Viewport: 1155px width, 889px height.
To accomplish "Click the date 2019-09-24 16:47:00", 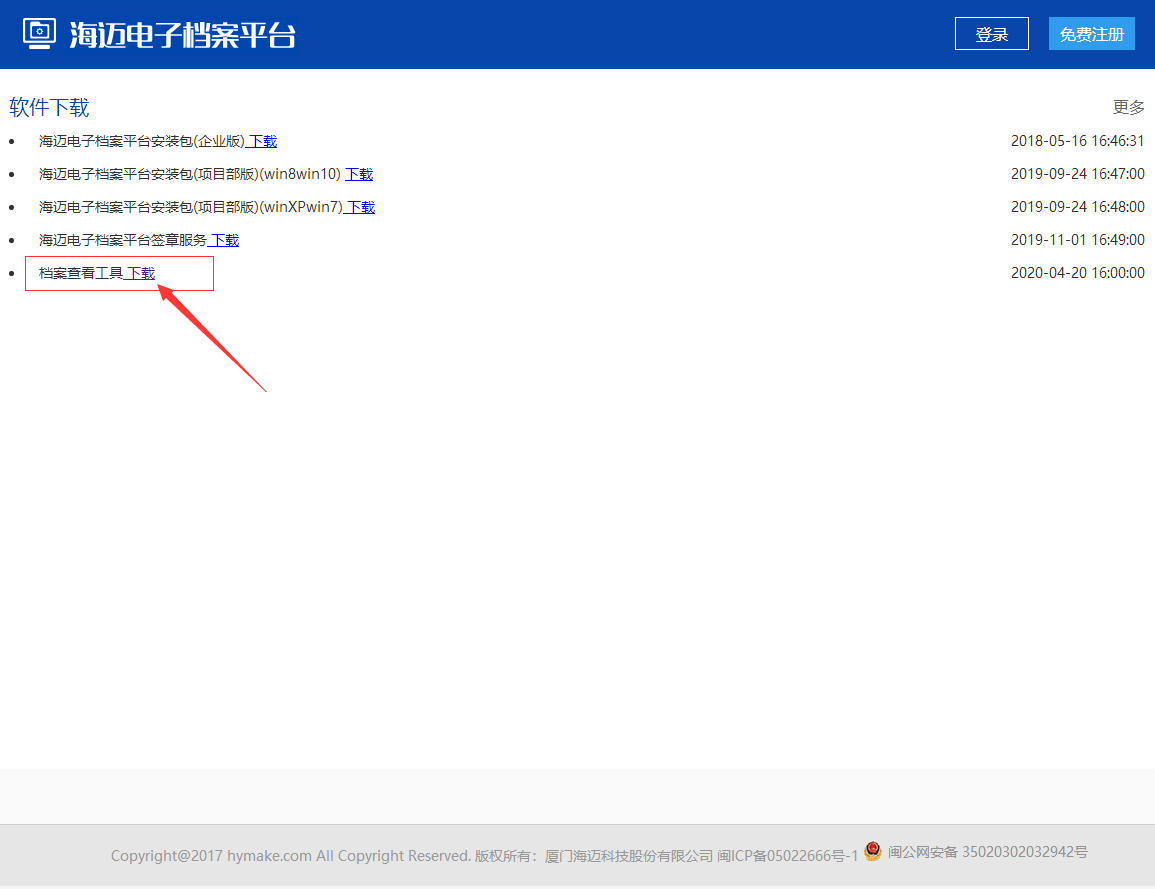I will coord(1078,174).
